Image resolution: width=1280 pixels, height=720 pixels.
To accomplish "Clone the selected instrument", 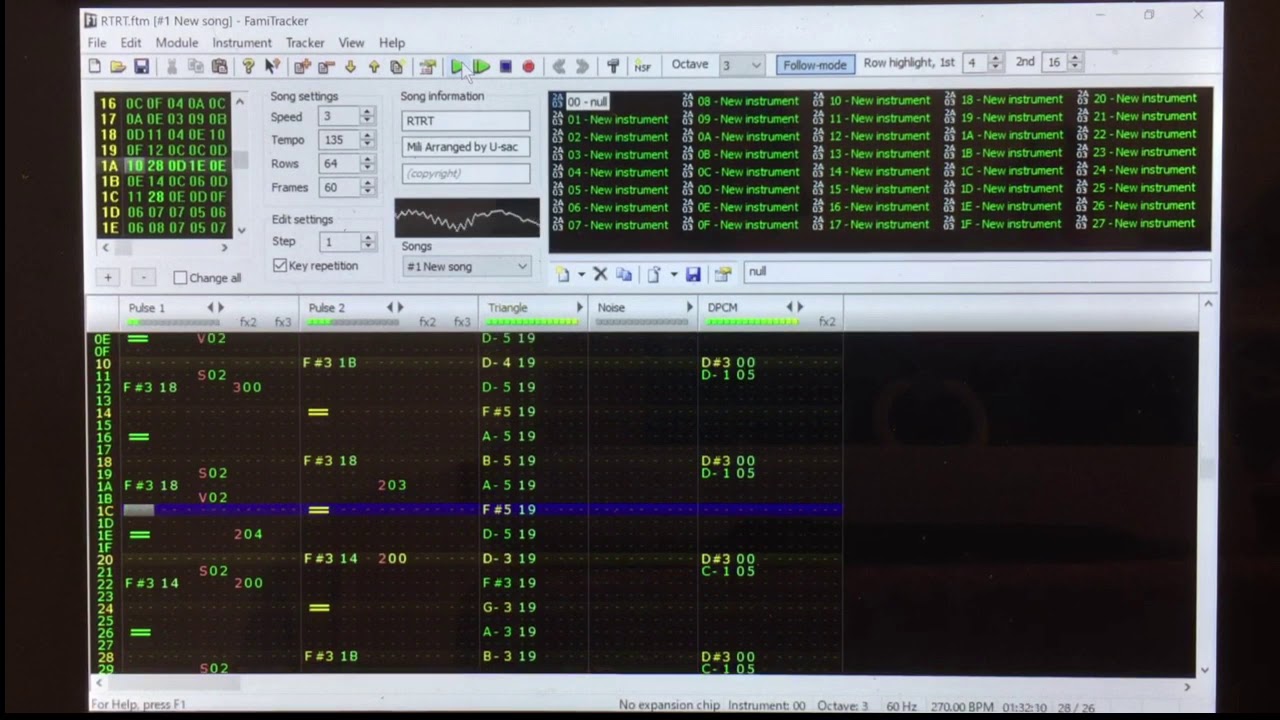I will (x=624, y=273).
